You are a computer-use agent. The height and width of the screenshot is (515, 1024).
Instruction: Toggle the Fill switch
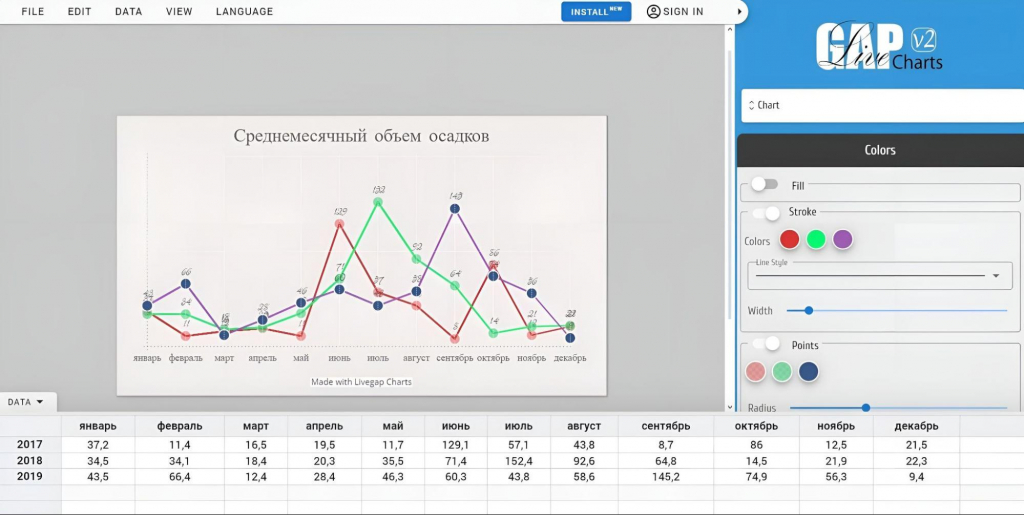click(x=765, y=184)
